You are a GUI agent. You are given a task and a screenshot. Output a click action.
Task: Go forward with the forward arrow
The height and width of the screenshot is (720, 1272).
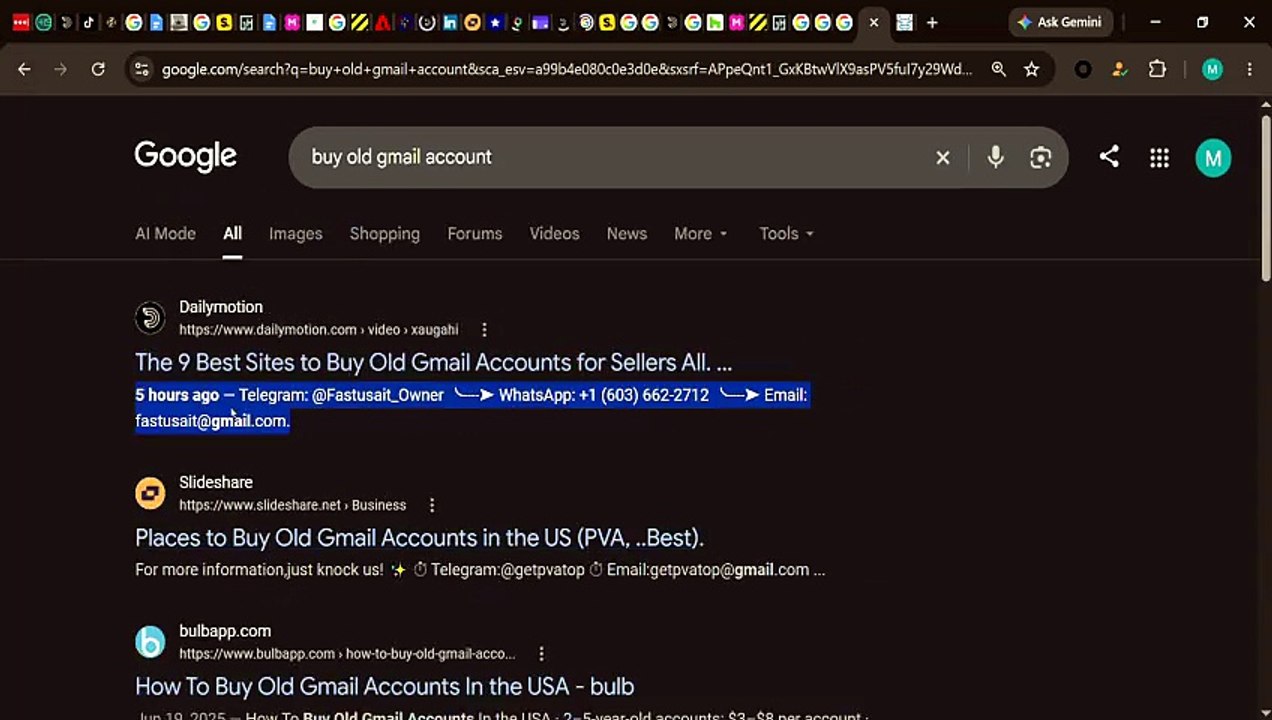point(61,69)
